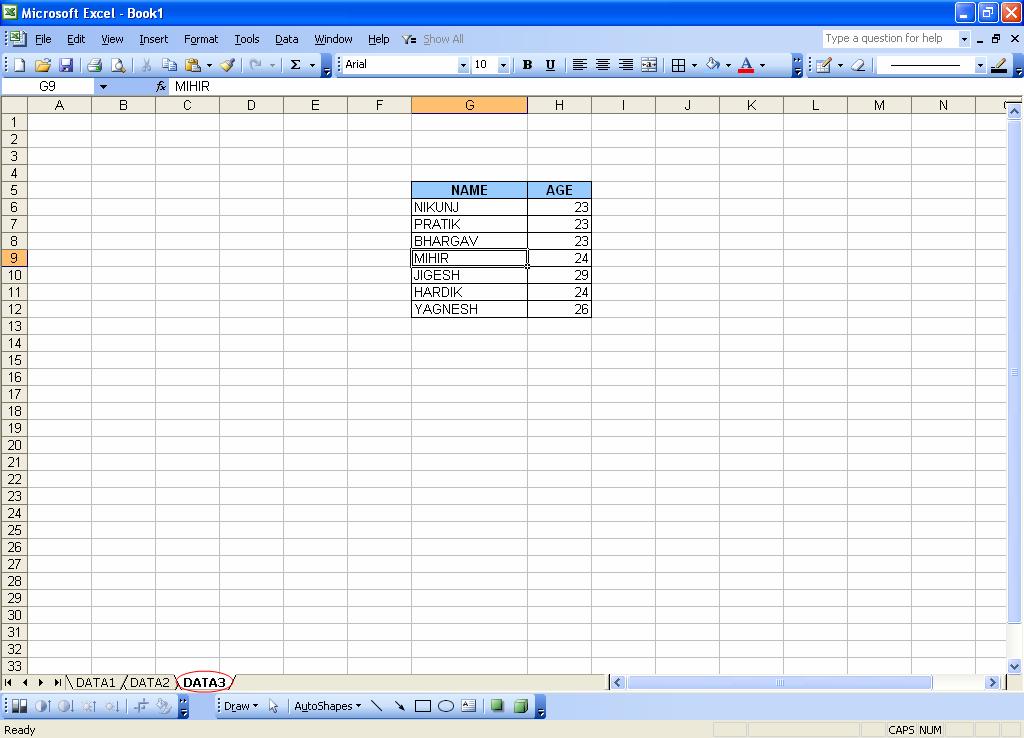Select the Rectangle shape tool
Viewport: 1024px width, 738px height.
423,706
